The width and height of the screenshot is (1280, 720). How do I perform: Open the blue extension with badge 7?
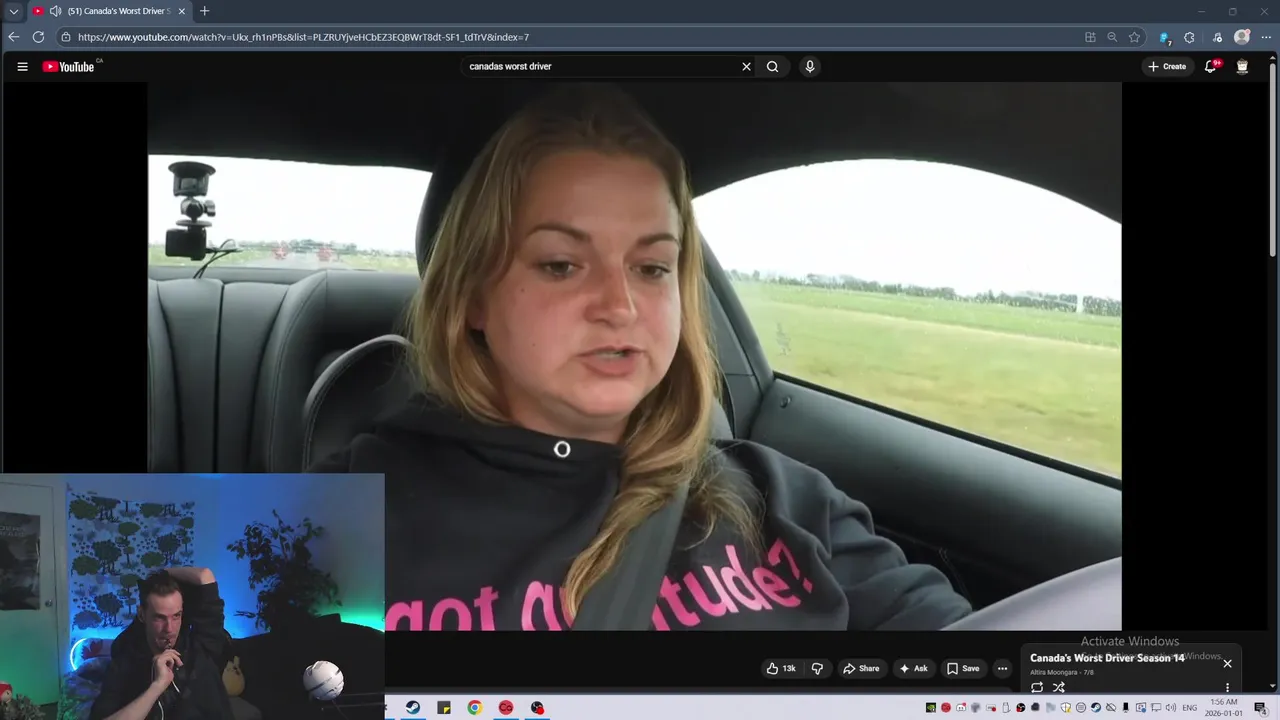[1164, 37]
